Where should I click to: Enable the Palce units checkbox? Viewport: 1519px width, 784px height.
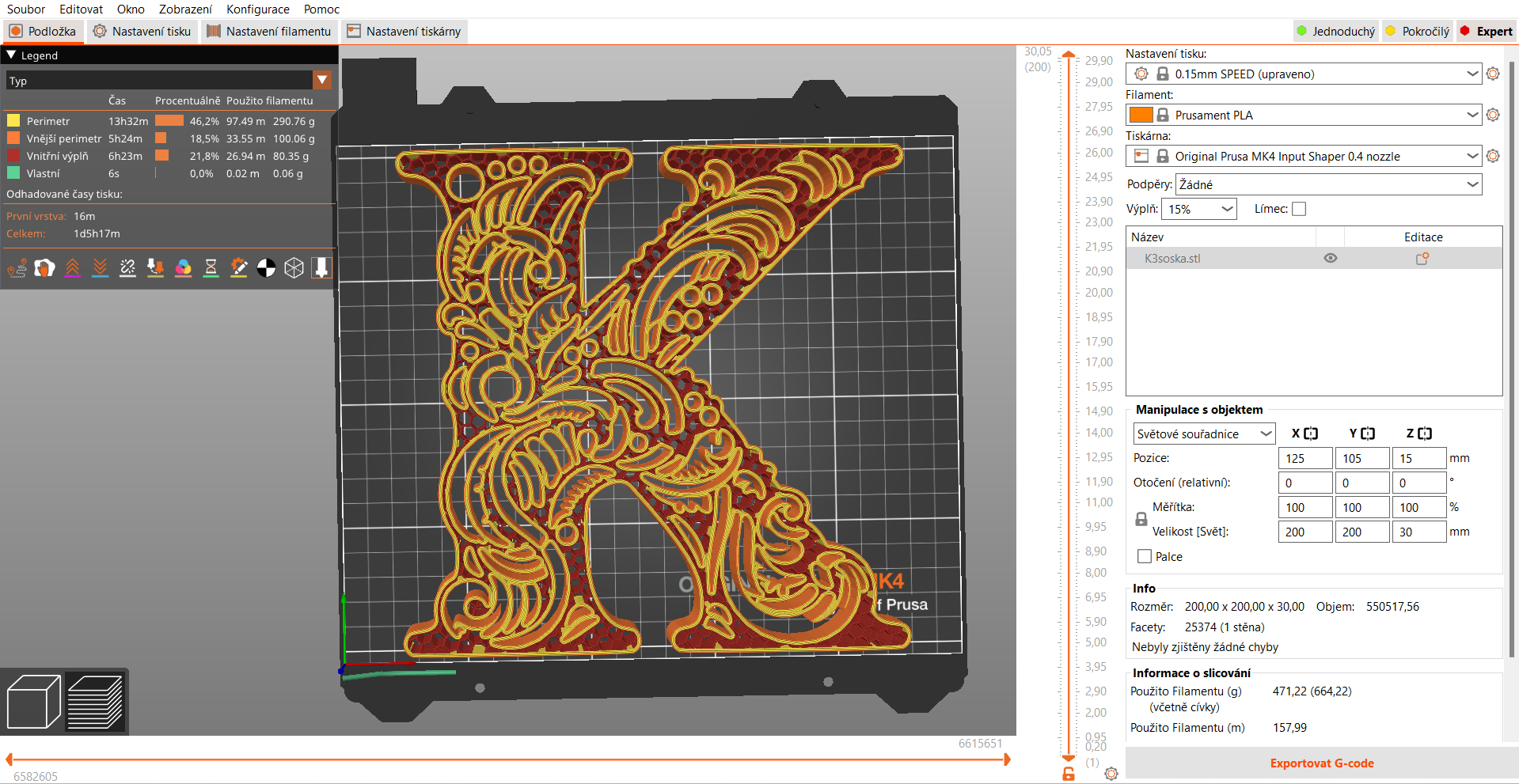click(1143, 556)
